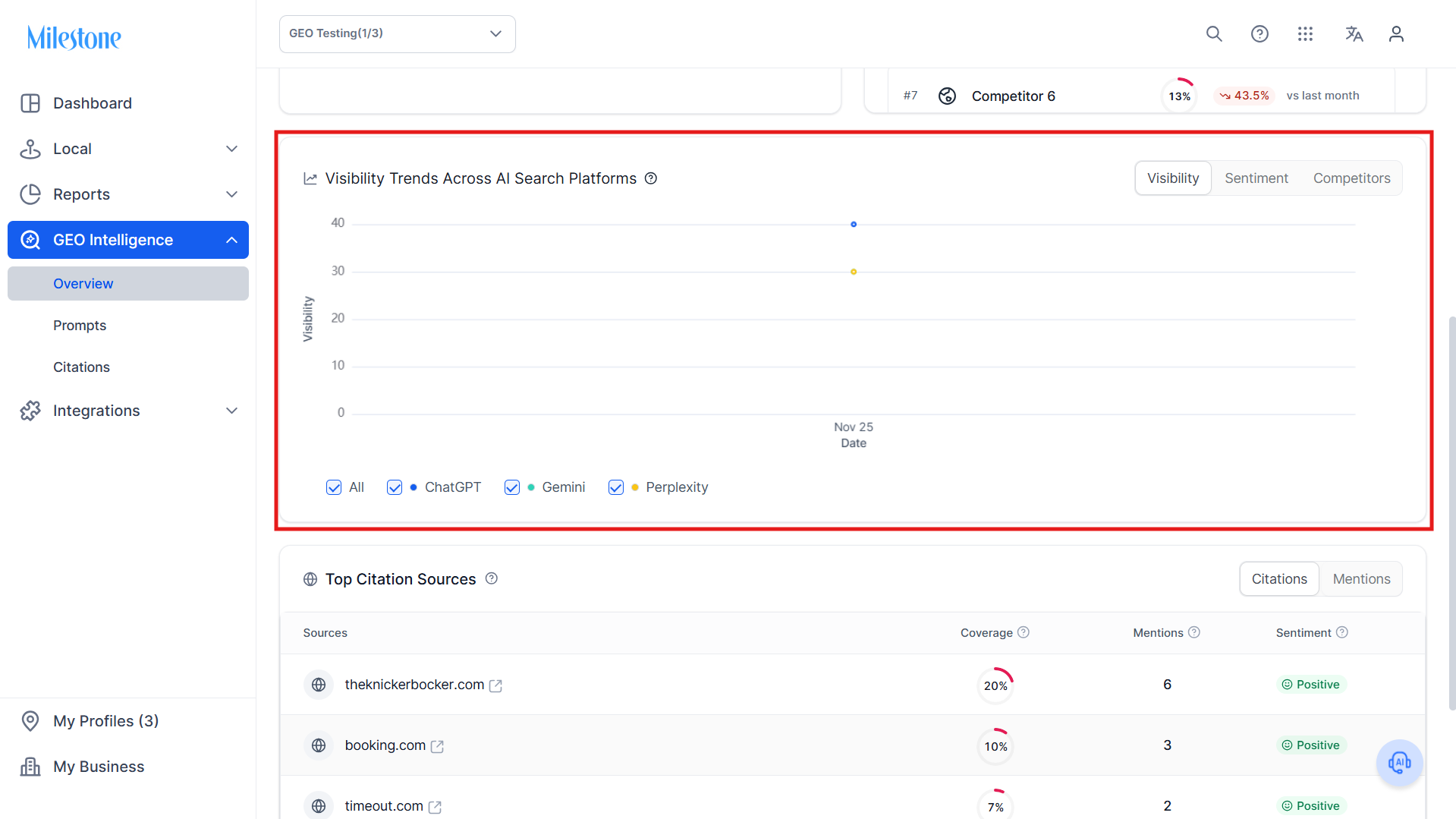The image size is (1456, 819).
Task: Toggle the All platforms checkbox
Action: coord(334,487)
